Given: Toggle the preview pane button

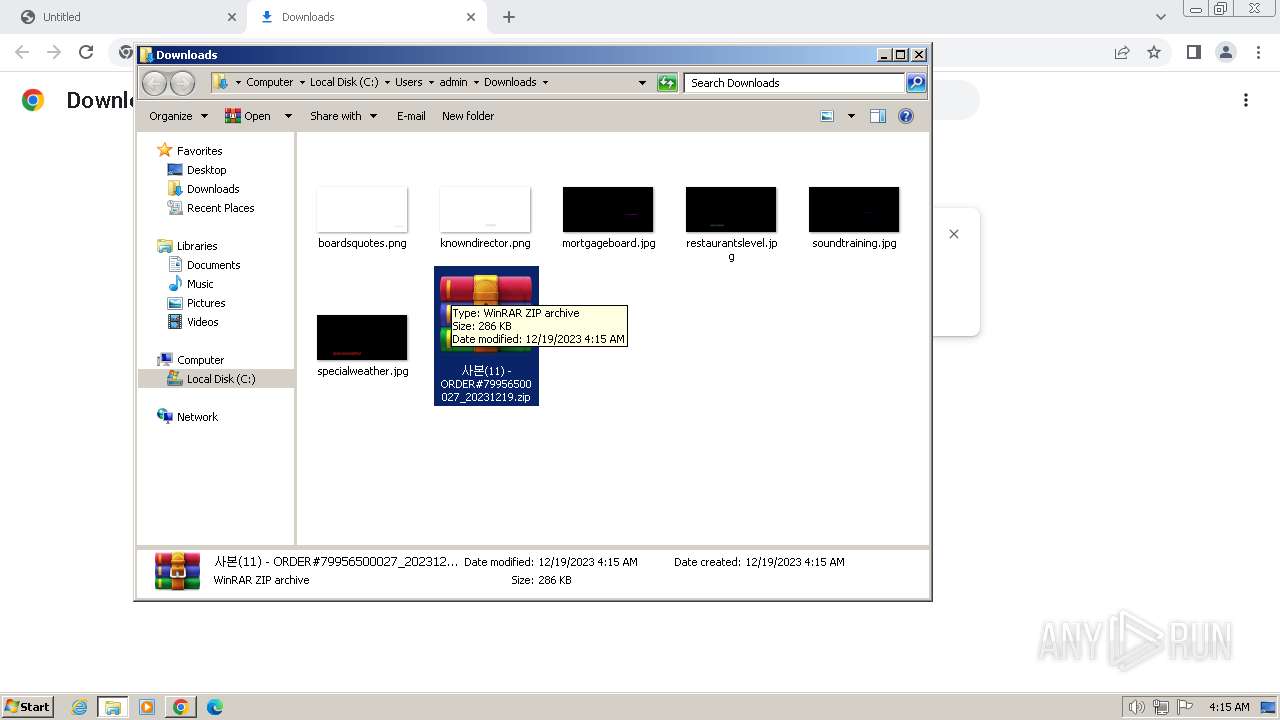Looking at the screenshot, I should (x=878, y=116).
